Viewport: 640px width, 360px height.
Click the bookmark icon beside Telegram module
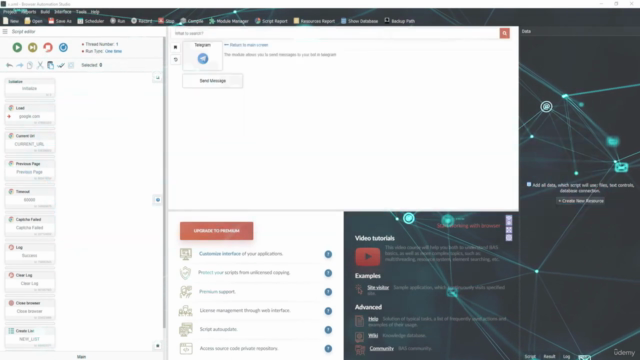coord(176,47)
